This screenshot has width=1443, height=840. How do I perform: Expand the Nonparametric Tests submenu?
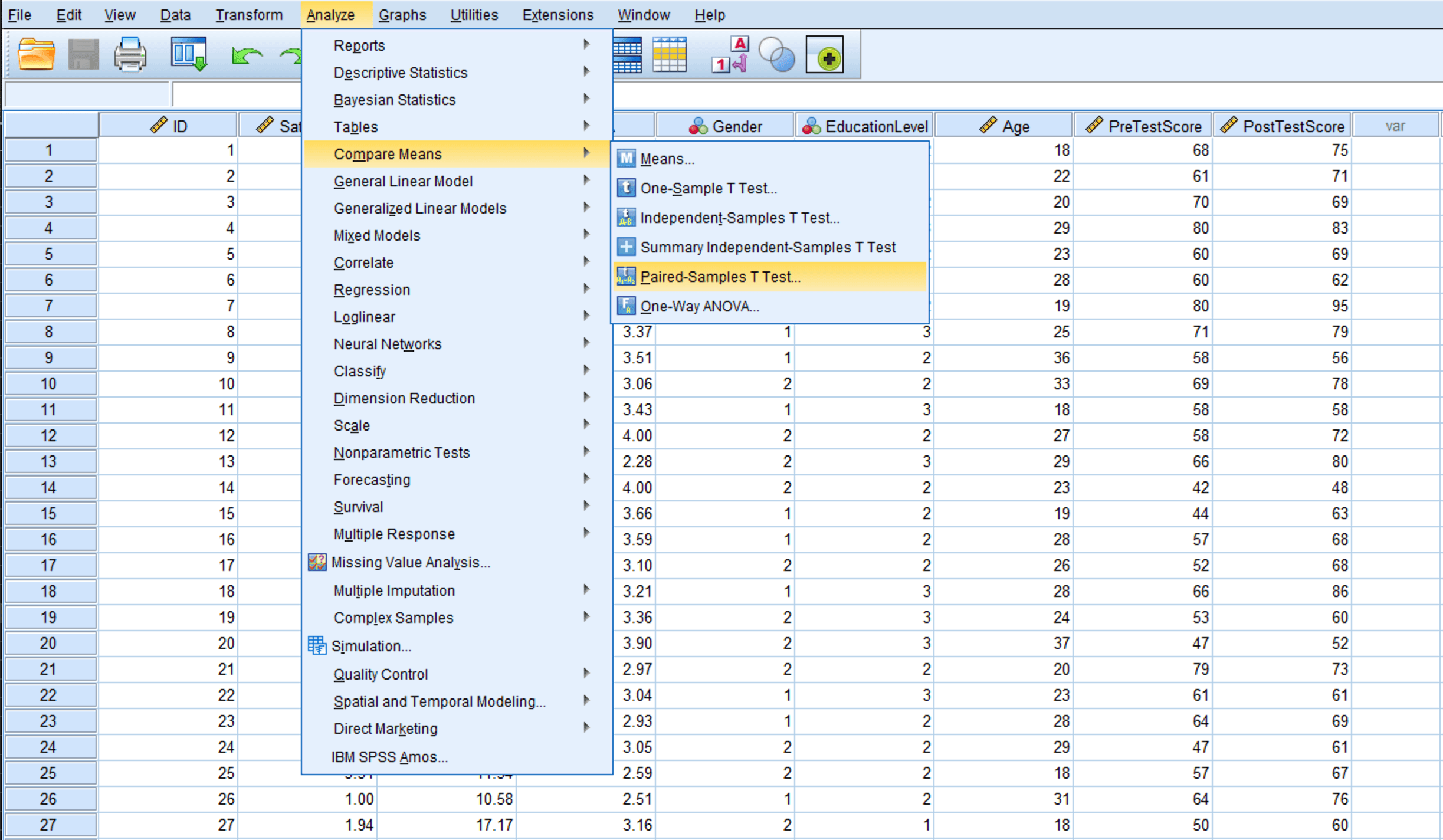click(402, 452)
